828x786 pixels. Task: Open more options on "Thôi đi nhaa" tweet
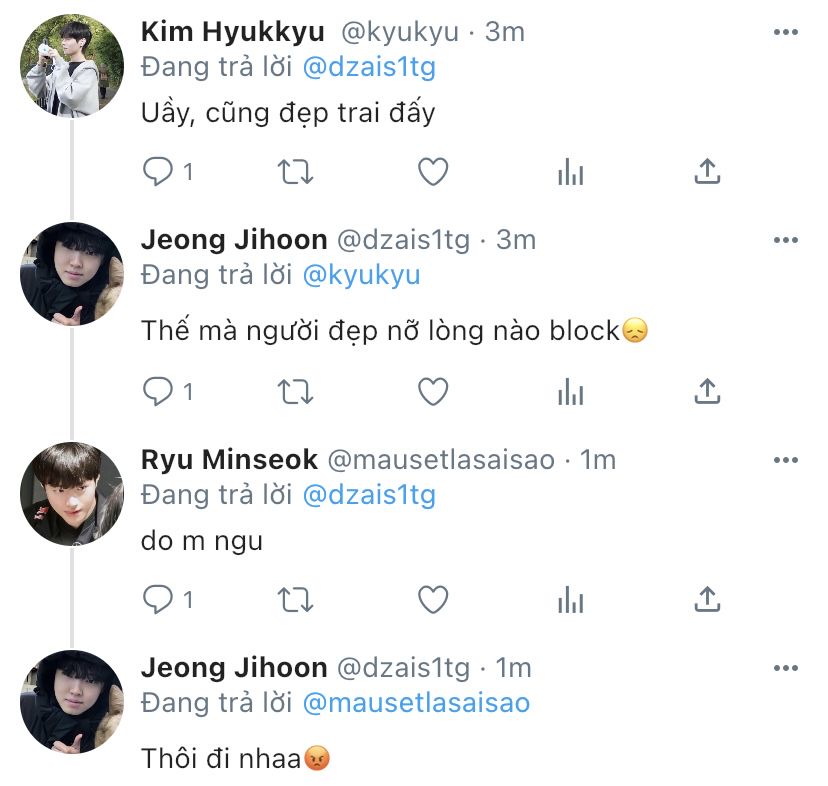787,668
